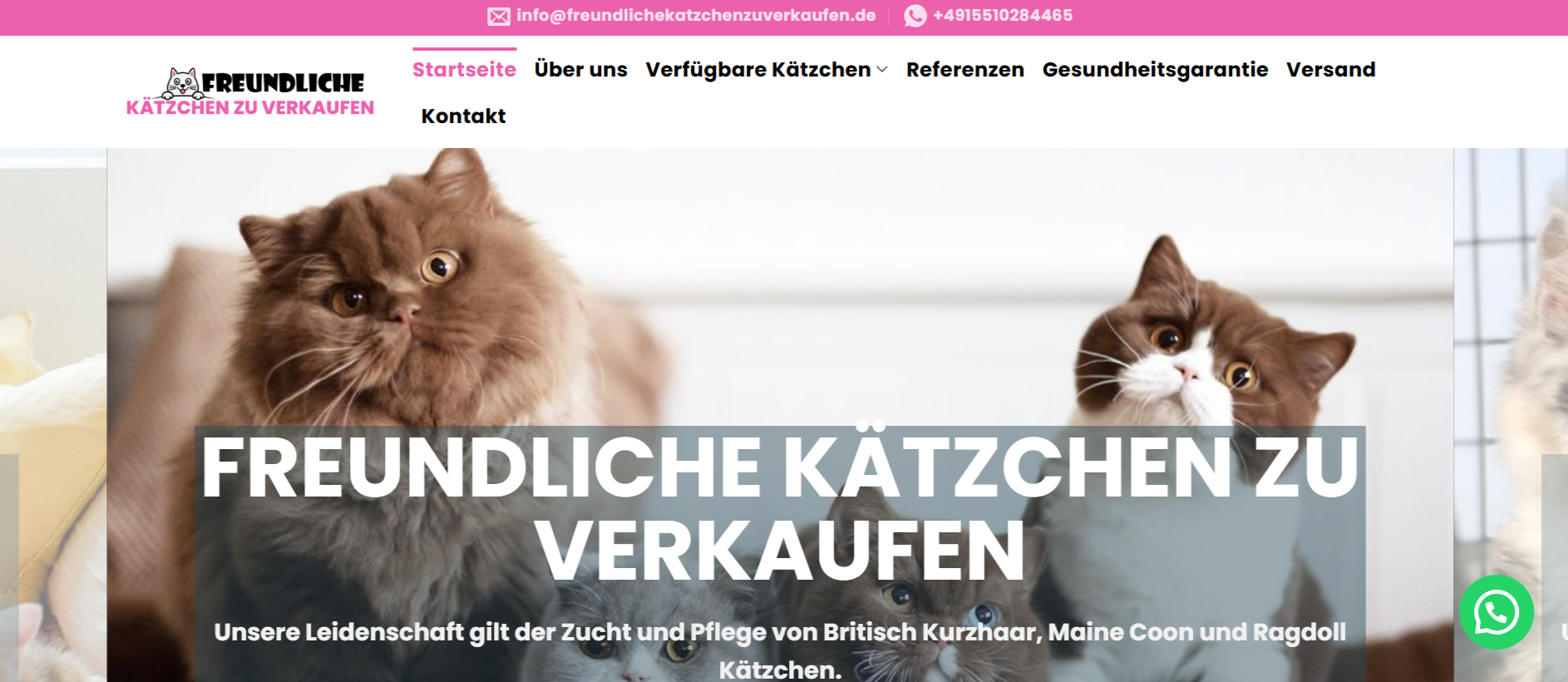Open the Gesundheitsgarantie page

(x=1156, y=70)
